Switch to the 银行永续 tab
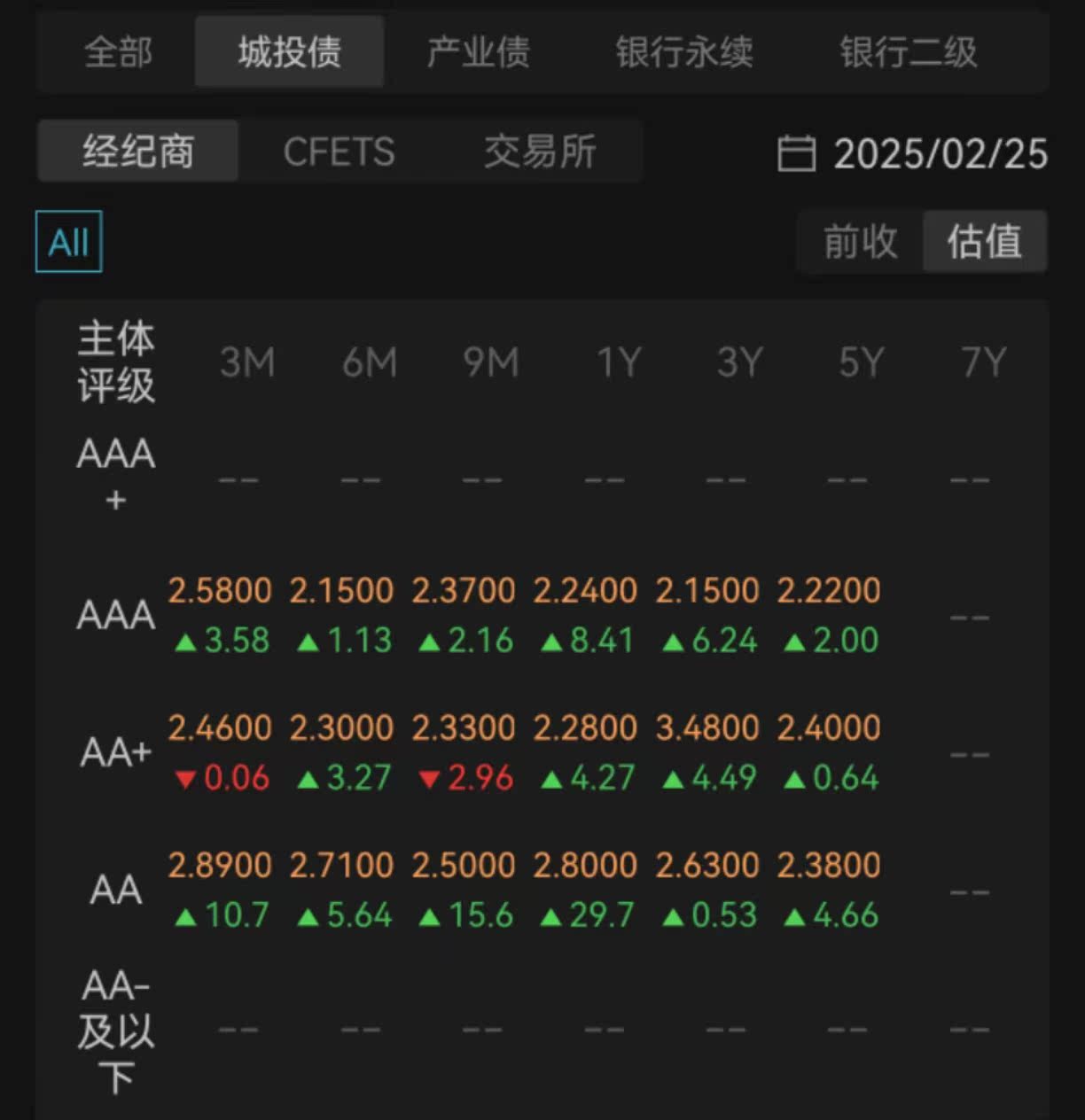Image resolution: width=1085 pixels, height=1120 pixels. coord(684,52)
